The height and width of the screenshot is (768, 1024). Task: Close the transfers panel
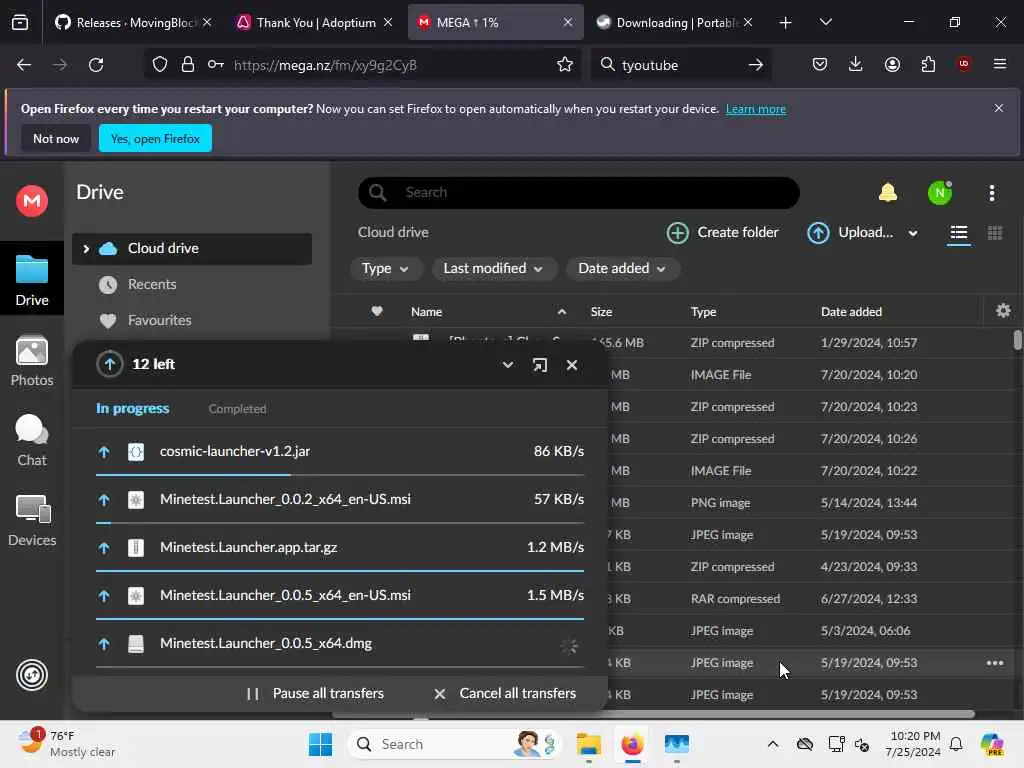pyautogui.click(x=571, y=365)
